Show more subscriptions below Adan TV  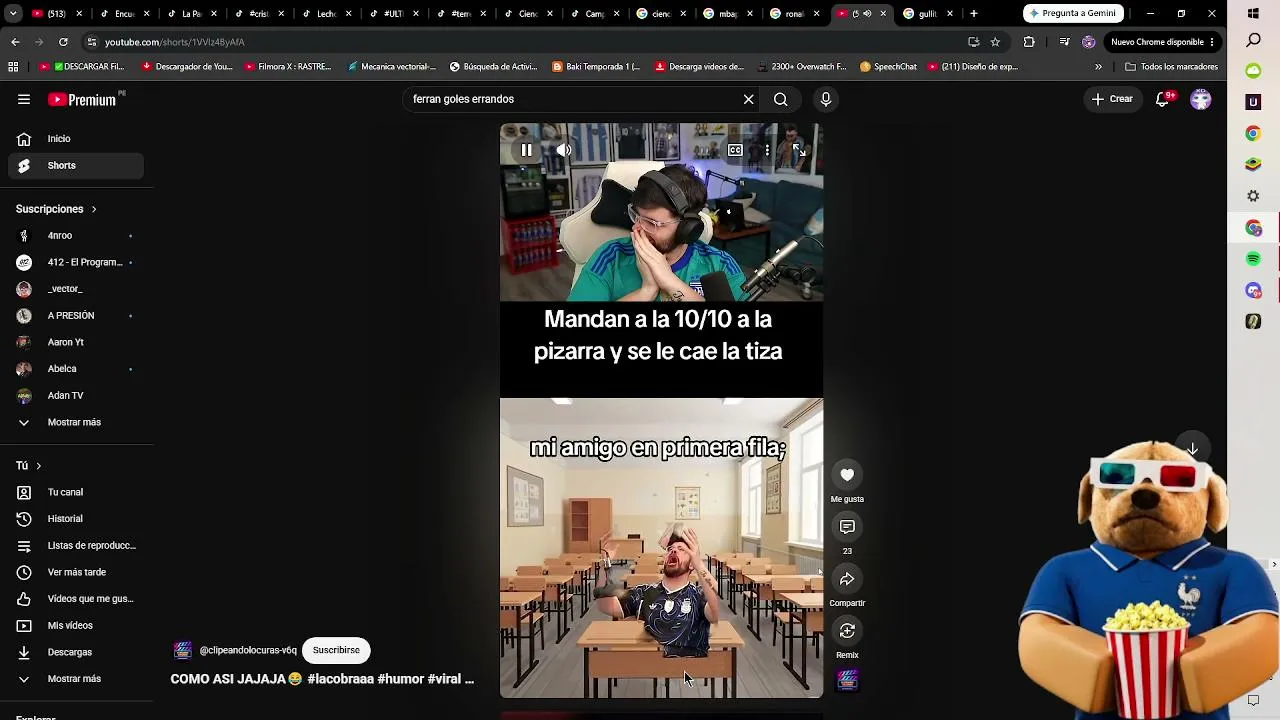coord(76,422)
